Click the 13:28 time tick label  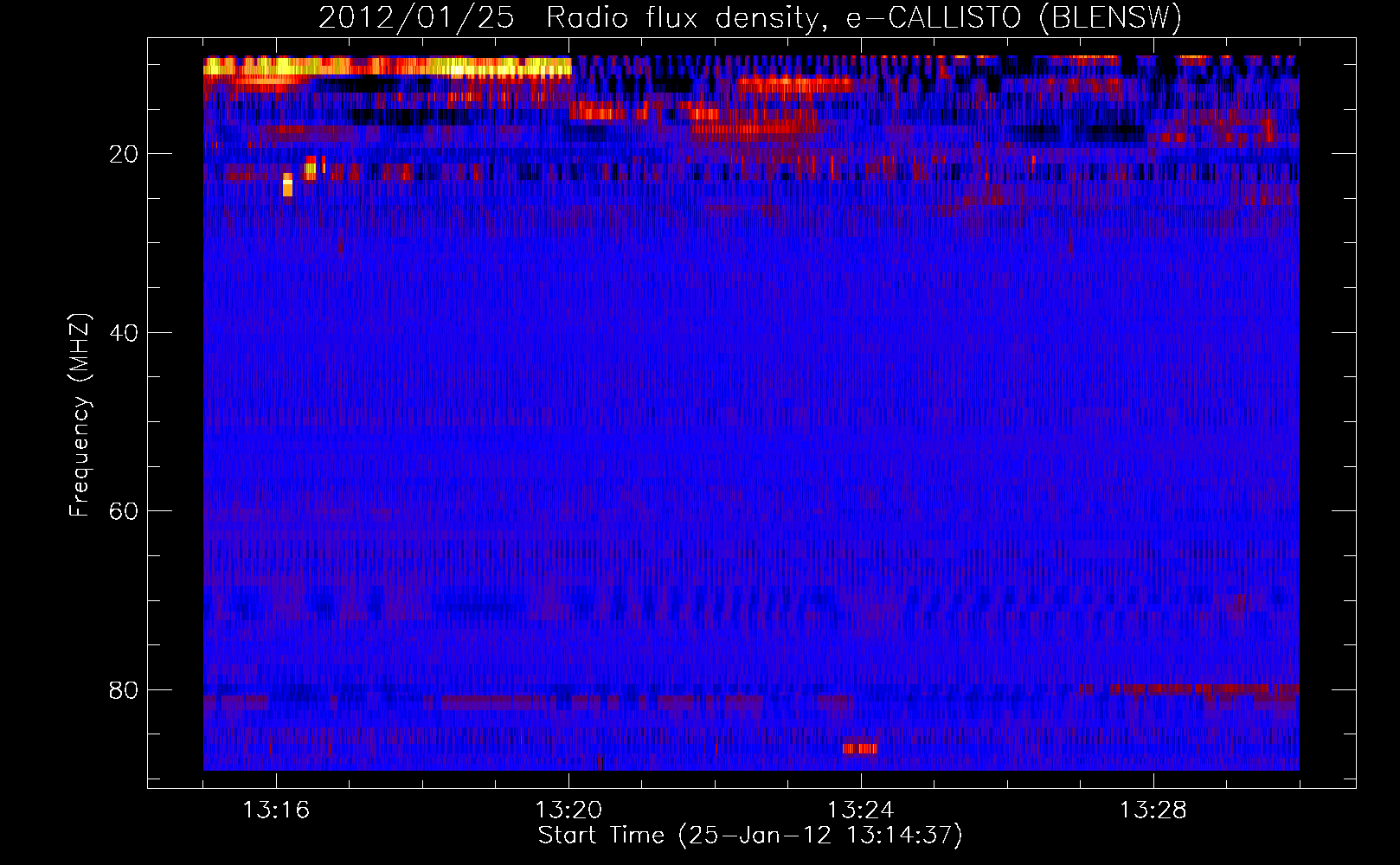(1153, 811)
